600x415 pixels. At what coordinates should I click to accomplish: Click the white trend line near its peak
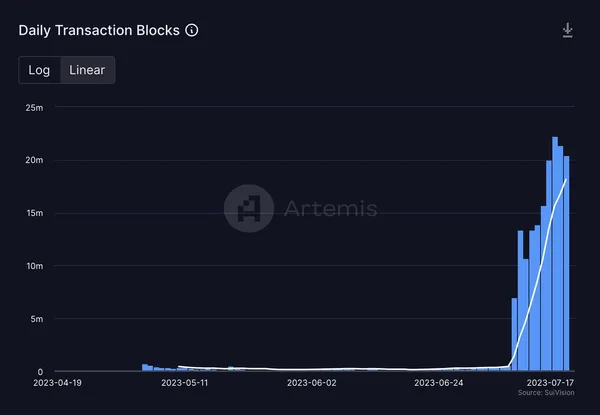[x=566, y=180]
